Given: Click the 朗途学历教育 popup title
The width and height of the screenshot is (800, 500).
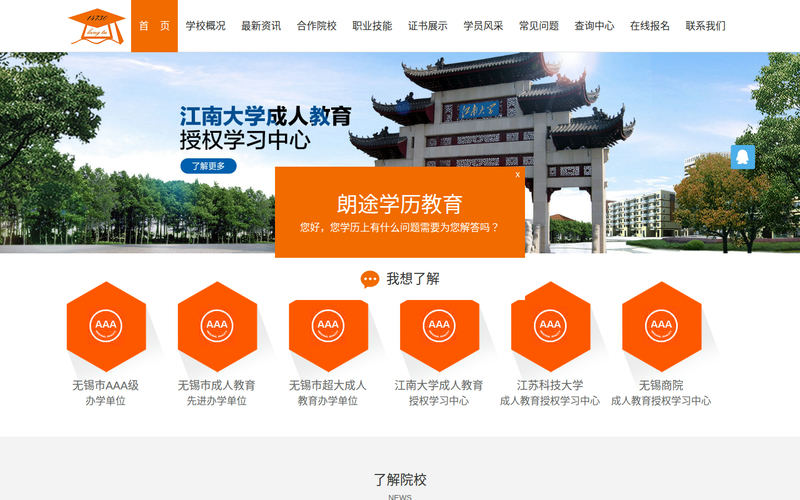Looking at the screenshot, I should point(399,204).
